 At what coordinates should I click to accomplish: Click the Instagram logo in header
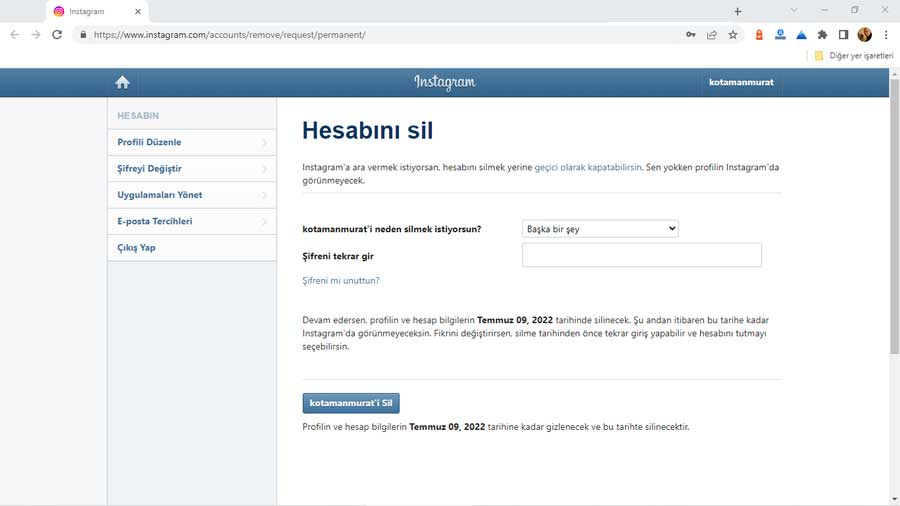[445, 82]
